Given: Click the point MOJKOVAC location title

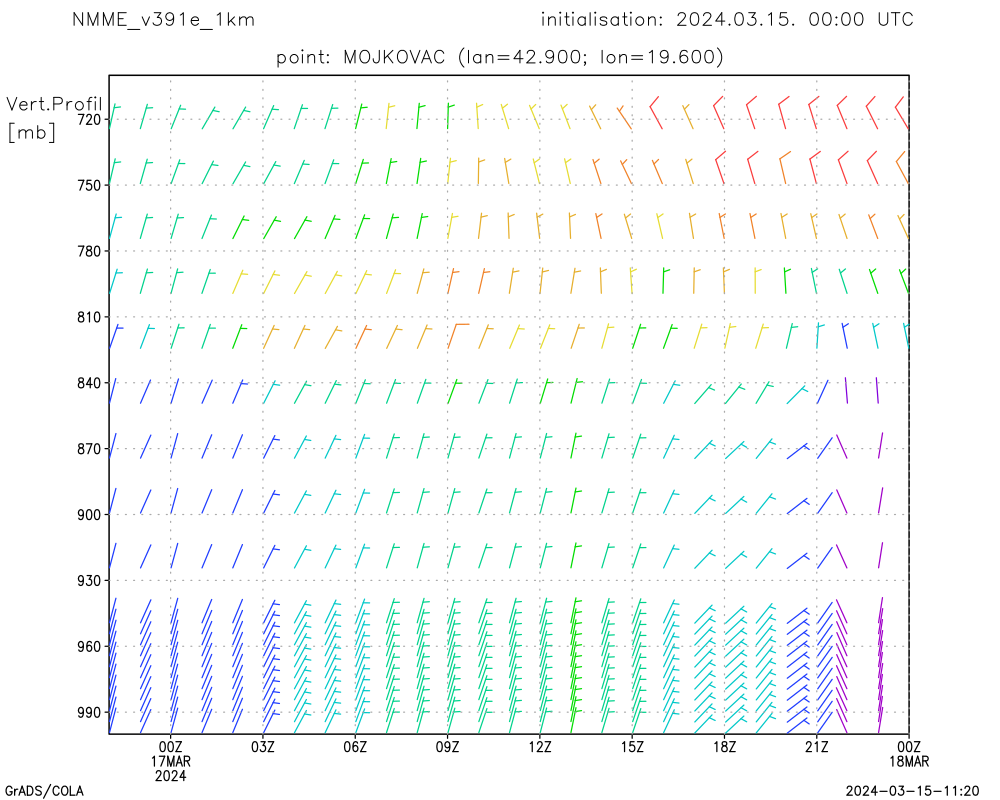Looking at the screenshot, I should (499, 57).
